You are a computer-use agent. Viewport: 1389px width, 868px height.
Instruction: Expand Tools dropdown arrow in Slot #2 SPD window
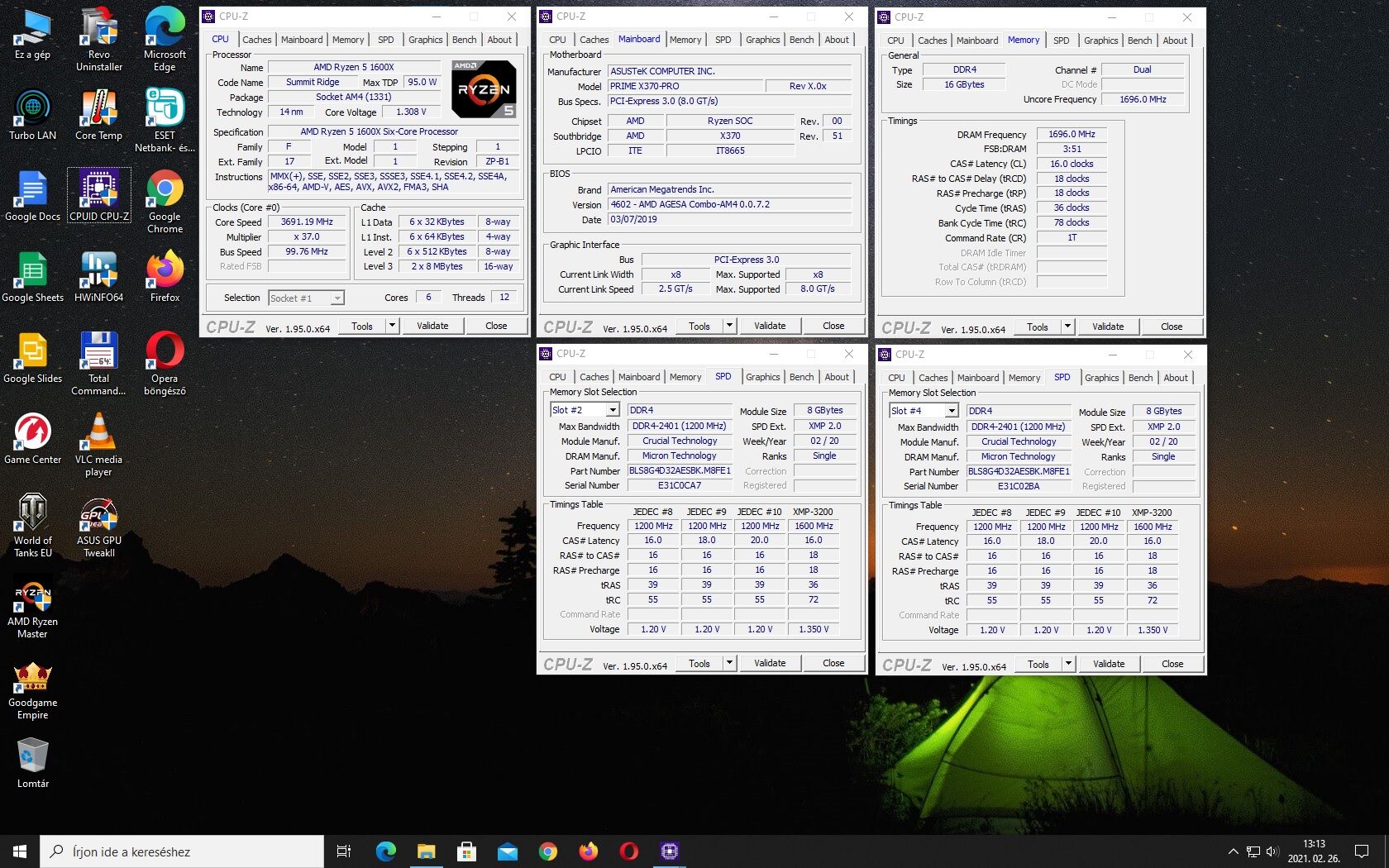coord(729,663)
